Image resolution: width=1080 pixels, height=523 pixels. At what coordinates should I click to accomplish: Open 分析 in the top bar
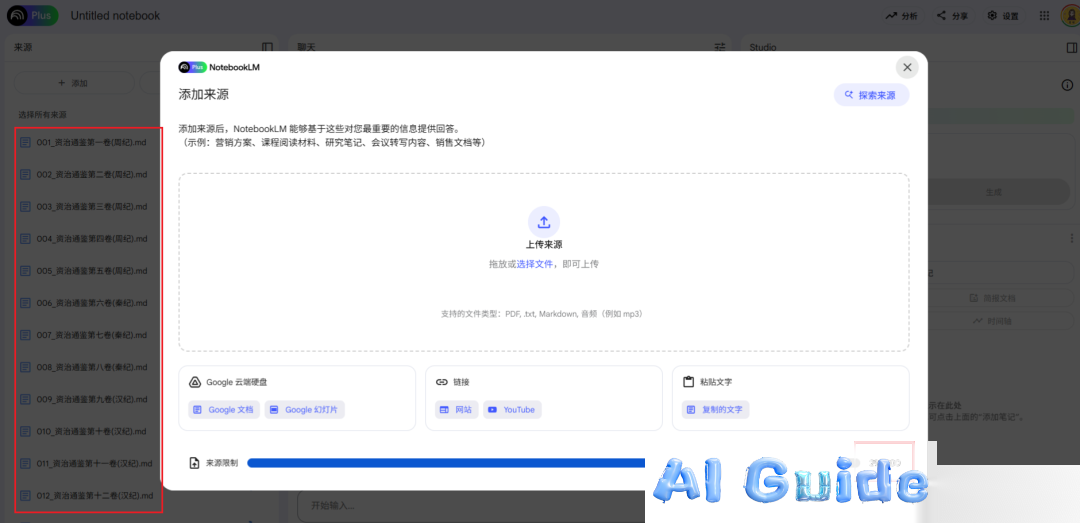pos(901,16)
